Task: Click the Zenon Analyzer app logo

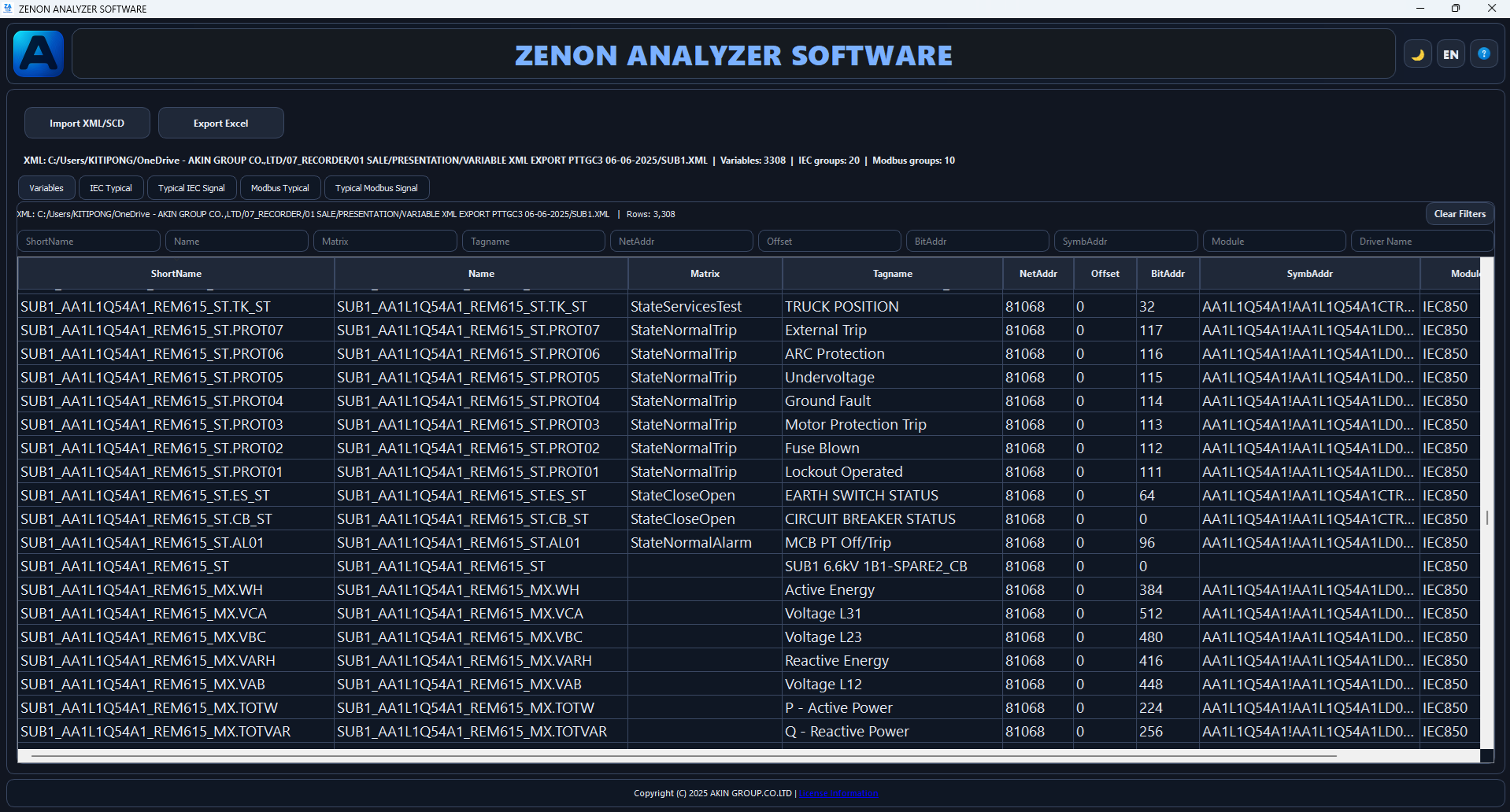Action: 38,54
